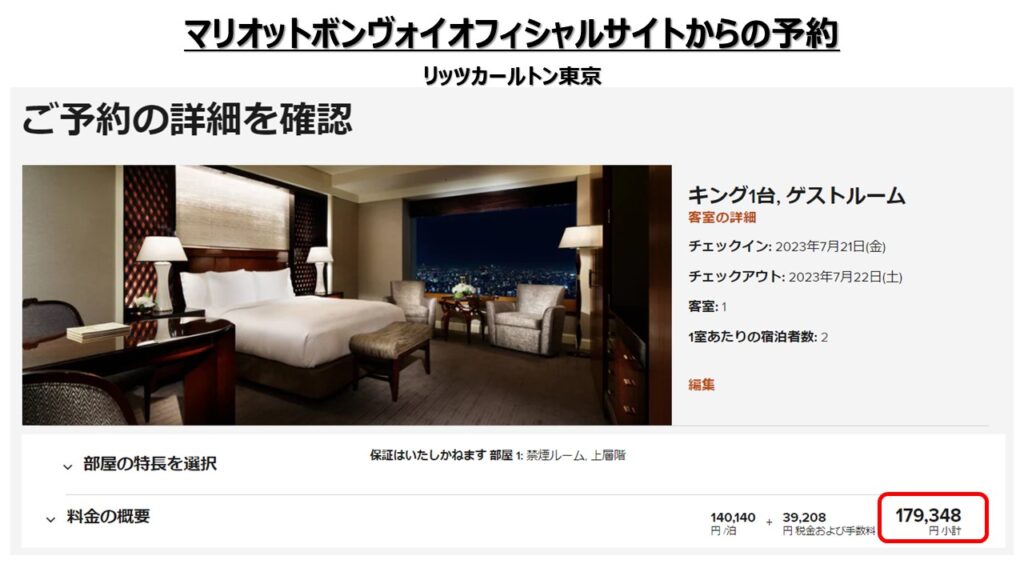
Task: Click the 客室: 1 room count line
Action: coord(707,306)
